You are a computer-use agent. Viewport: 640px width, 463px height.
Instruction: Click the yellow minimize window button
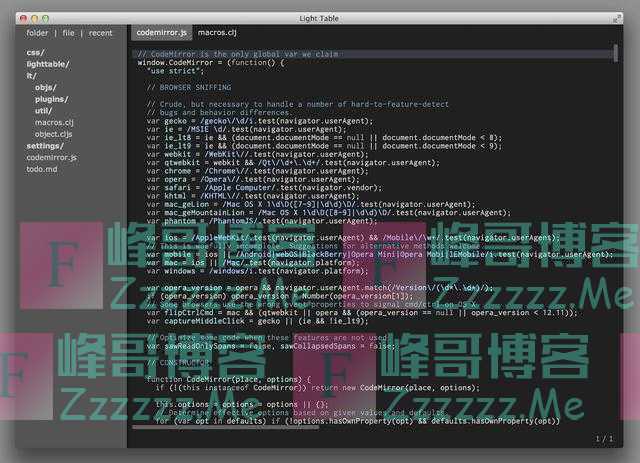(36, 17)
